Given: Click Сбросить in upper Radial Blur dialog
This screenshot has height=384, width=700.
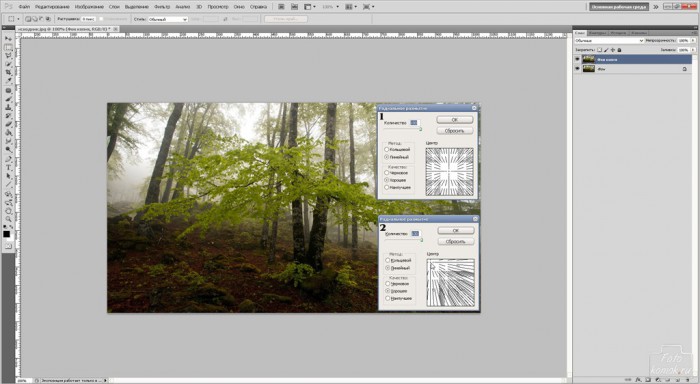Looking at the screenshot, I should pos(454,130).
